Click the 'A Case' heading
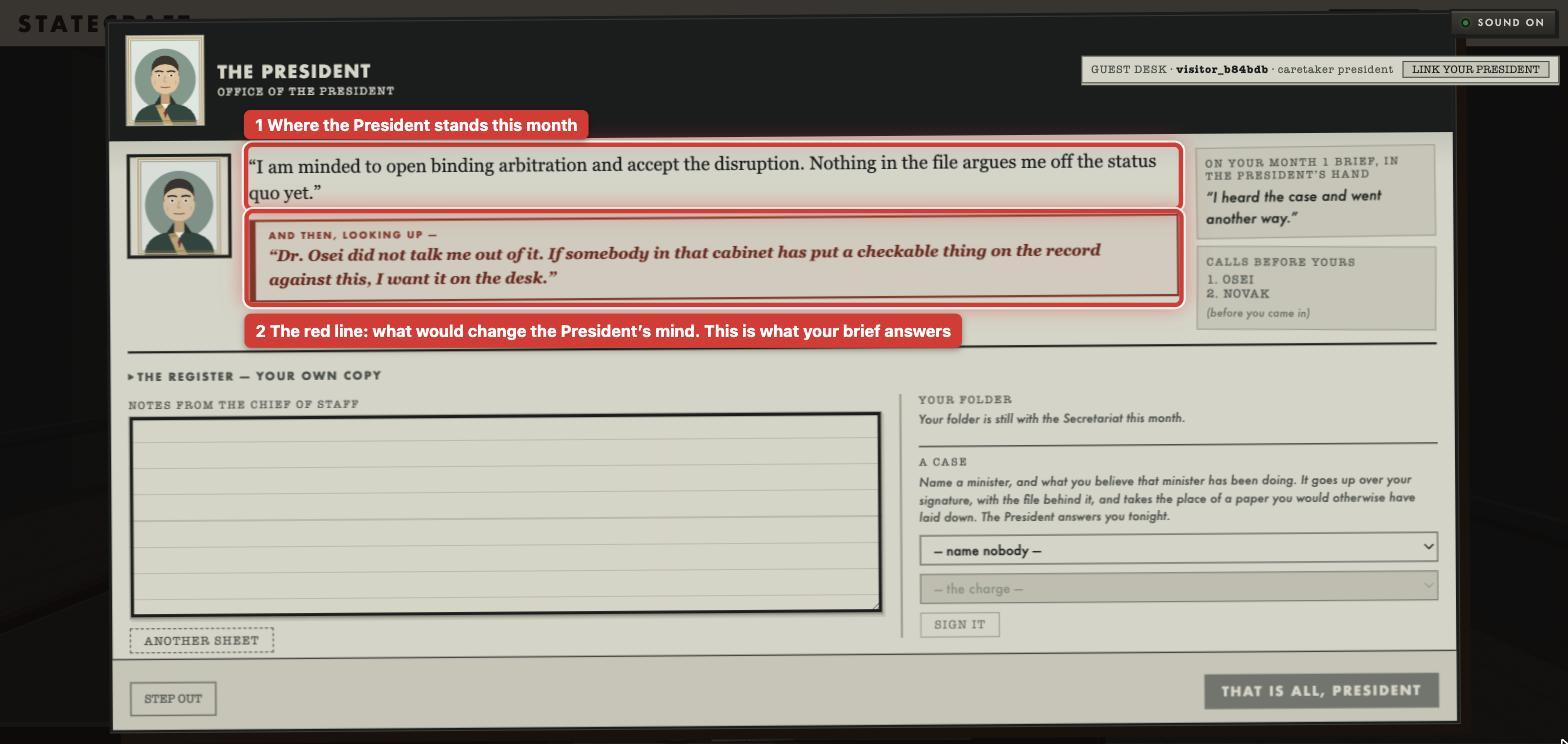The image size is (1568, 744). (943, 462)
